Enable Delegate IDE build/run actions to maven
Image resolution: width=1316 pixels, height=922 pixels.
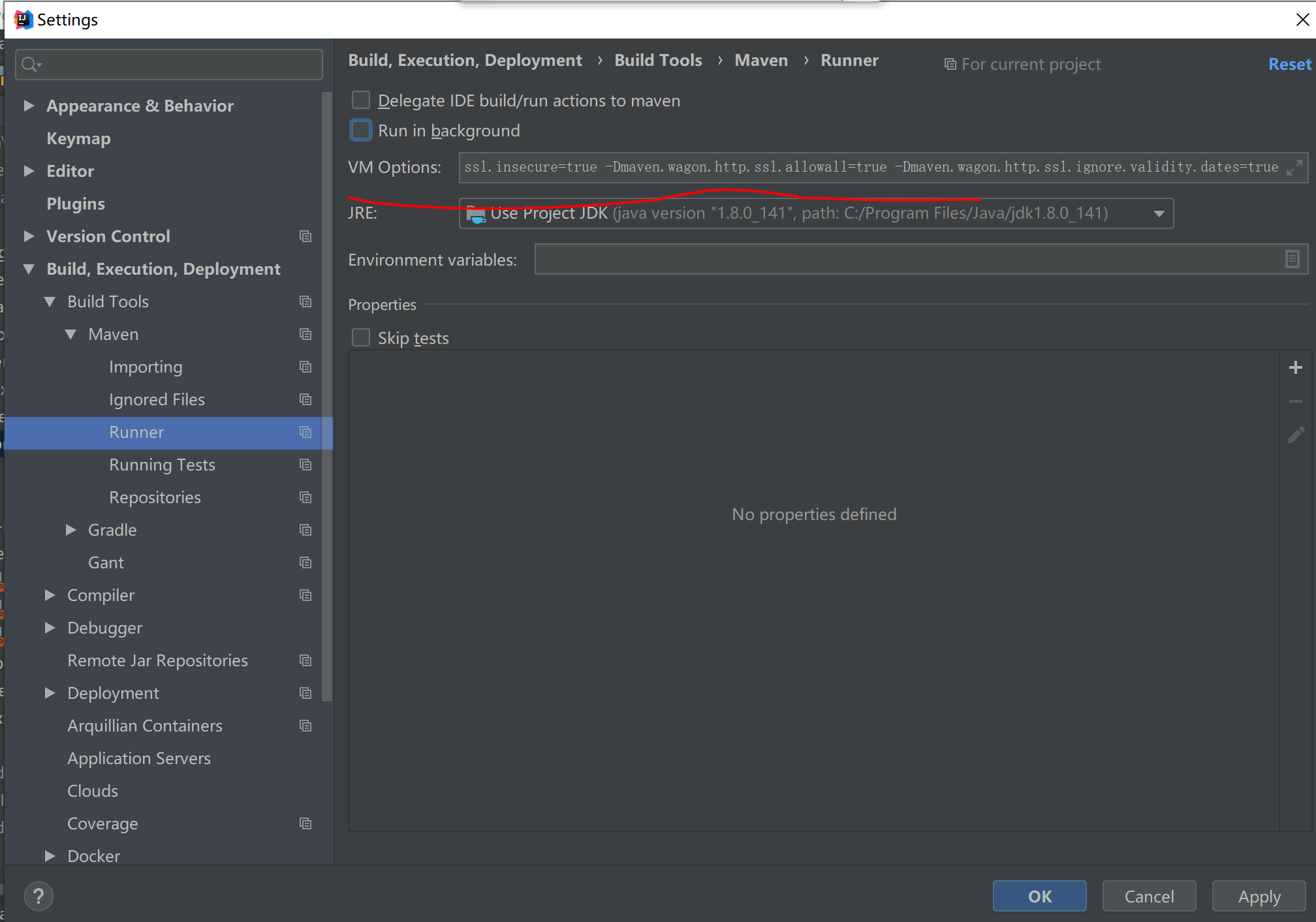361,100
